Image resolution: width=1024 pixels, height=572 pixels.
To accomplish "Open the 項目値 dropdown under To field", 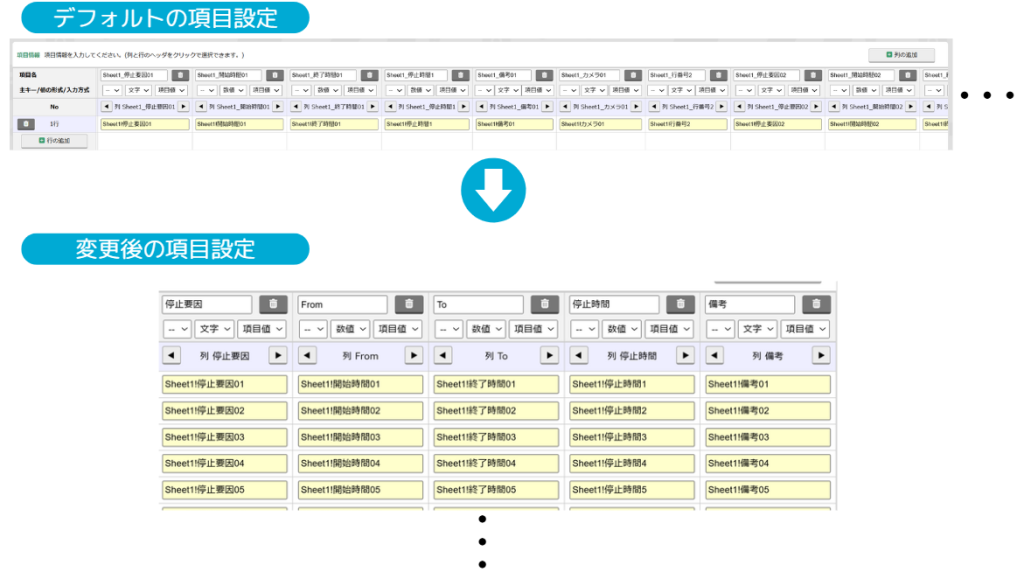I will click(532, 329).
